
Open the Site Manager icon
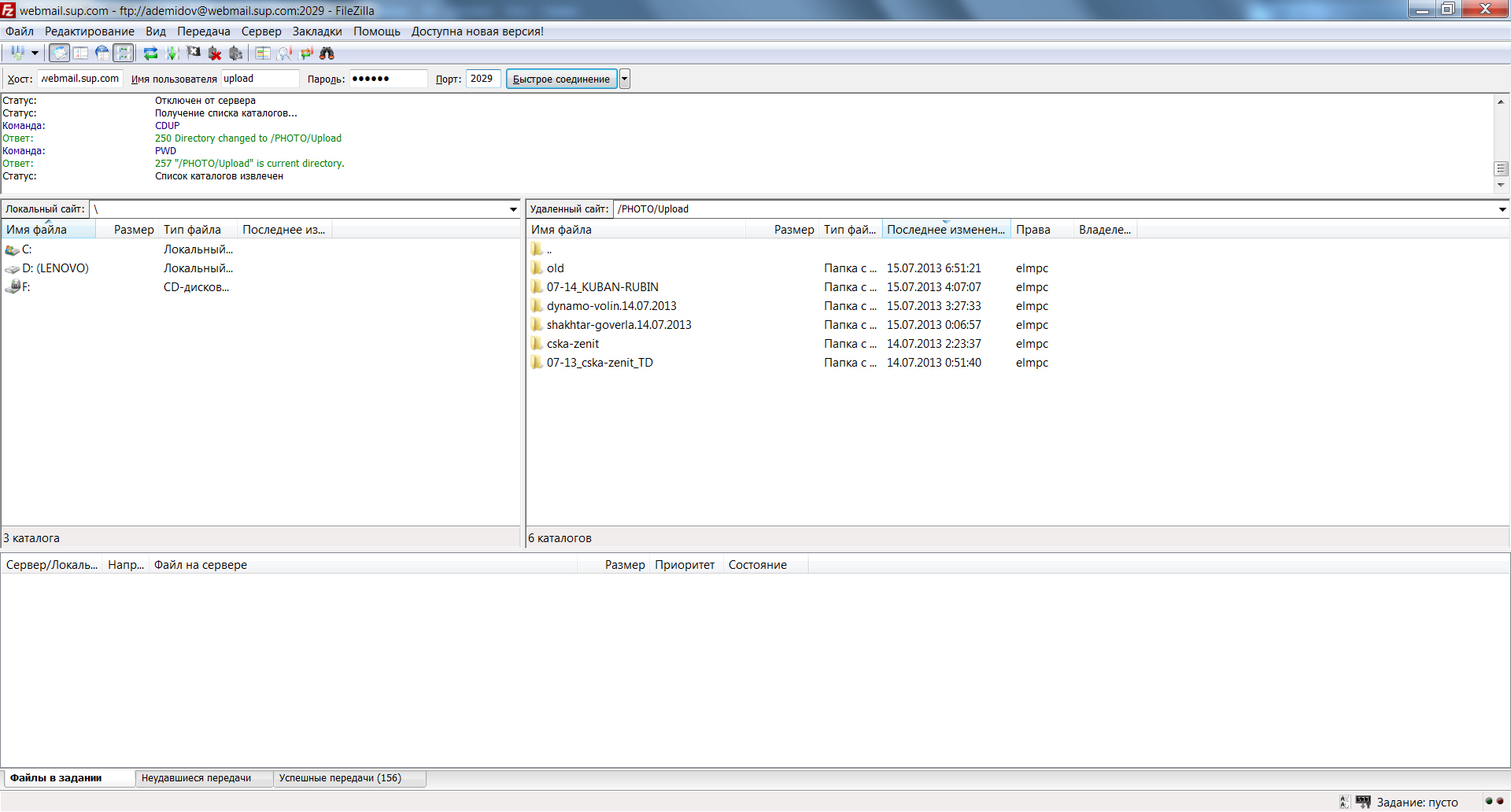(17, 53)
